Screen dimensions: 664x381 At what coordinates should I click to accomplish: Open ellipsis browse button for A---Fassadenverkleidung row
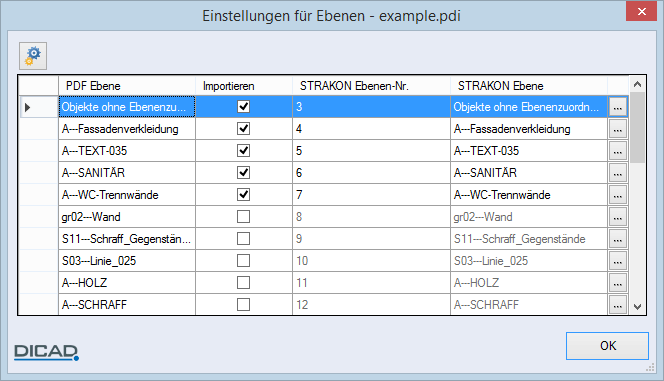coord(618,129)
